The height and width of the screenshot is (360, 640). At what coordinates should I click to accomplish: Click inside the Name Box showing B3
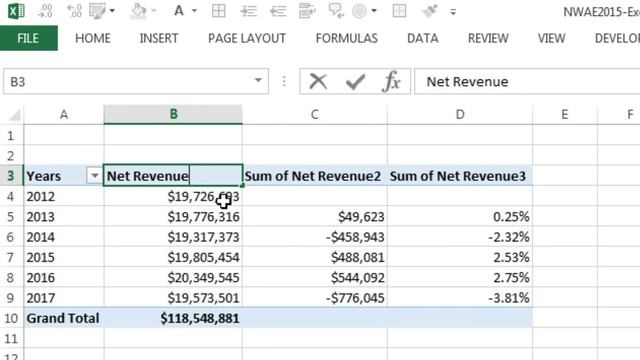[127, 82]
